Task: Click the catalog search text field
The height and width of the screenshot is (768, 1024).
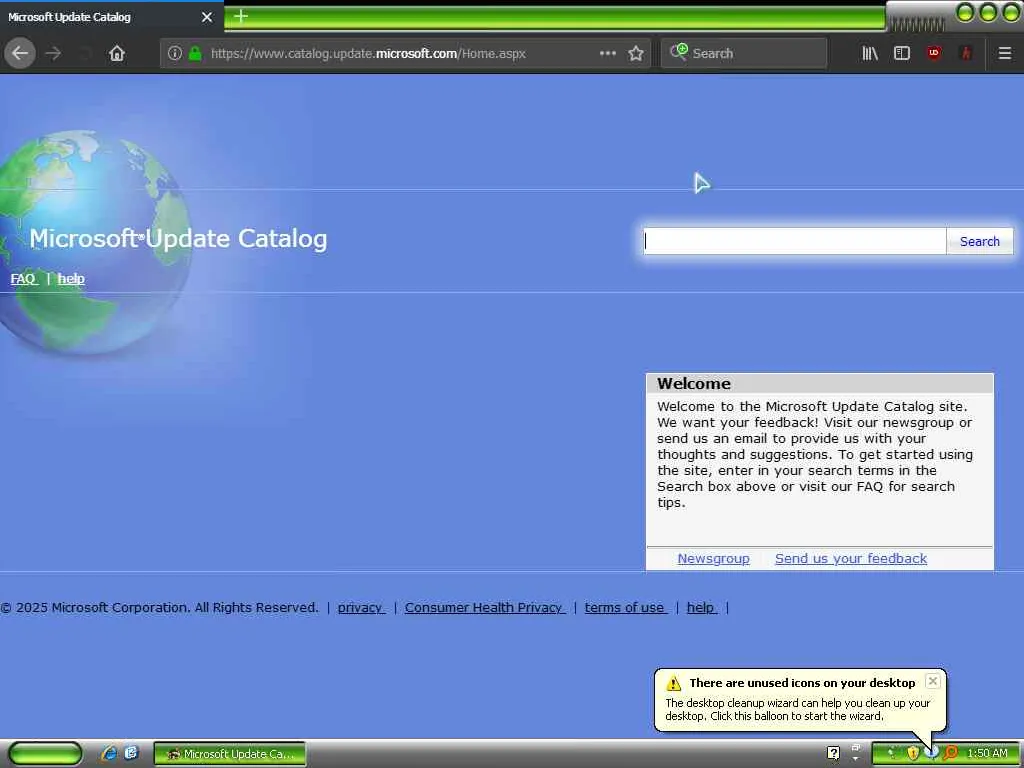Action: tap(795, 241)
